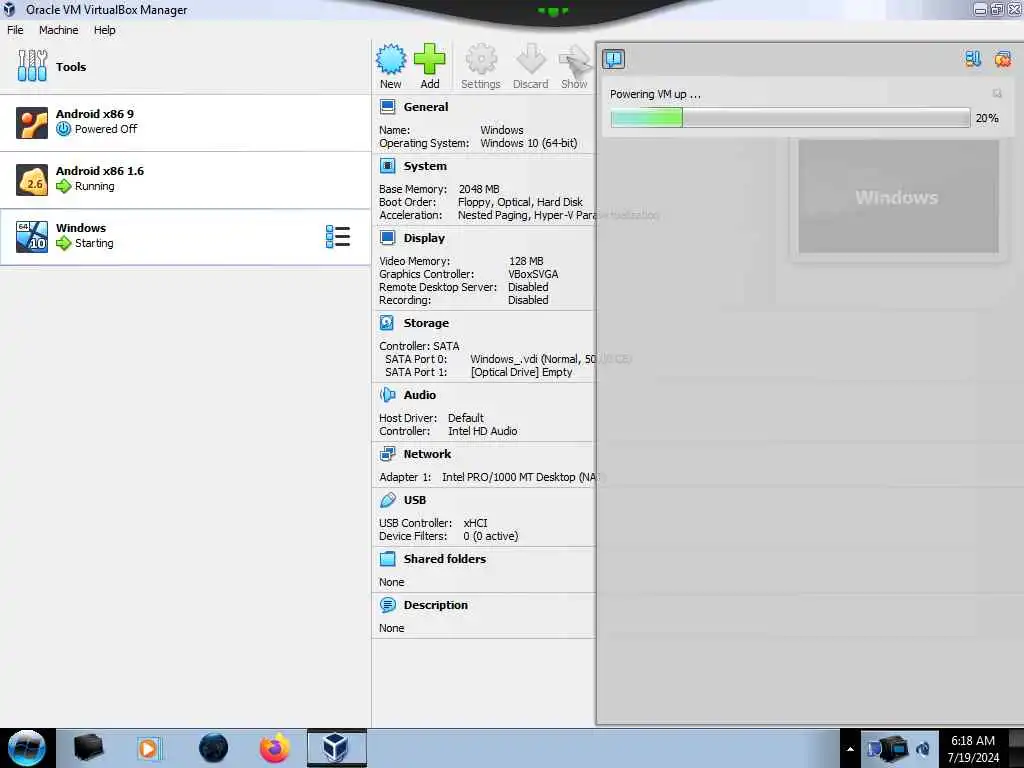1024x768 pixels.
Task: Click the General section icon
Action: pos(387,106)
